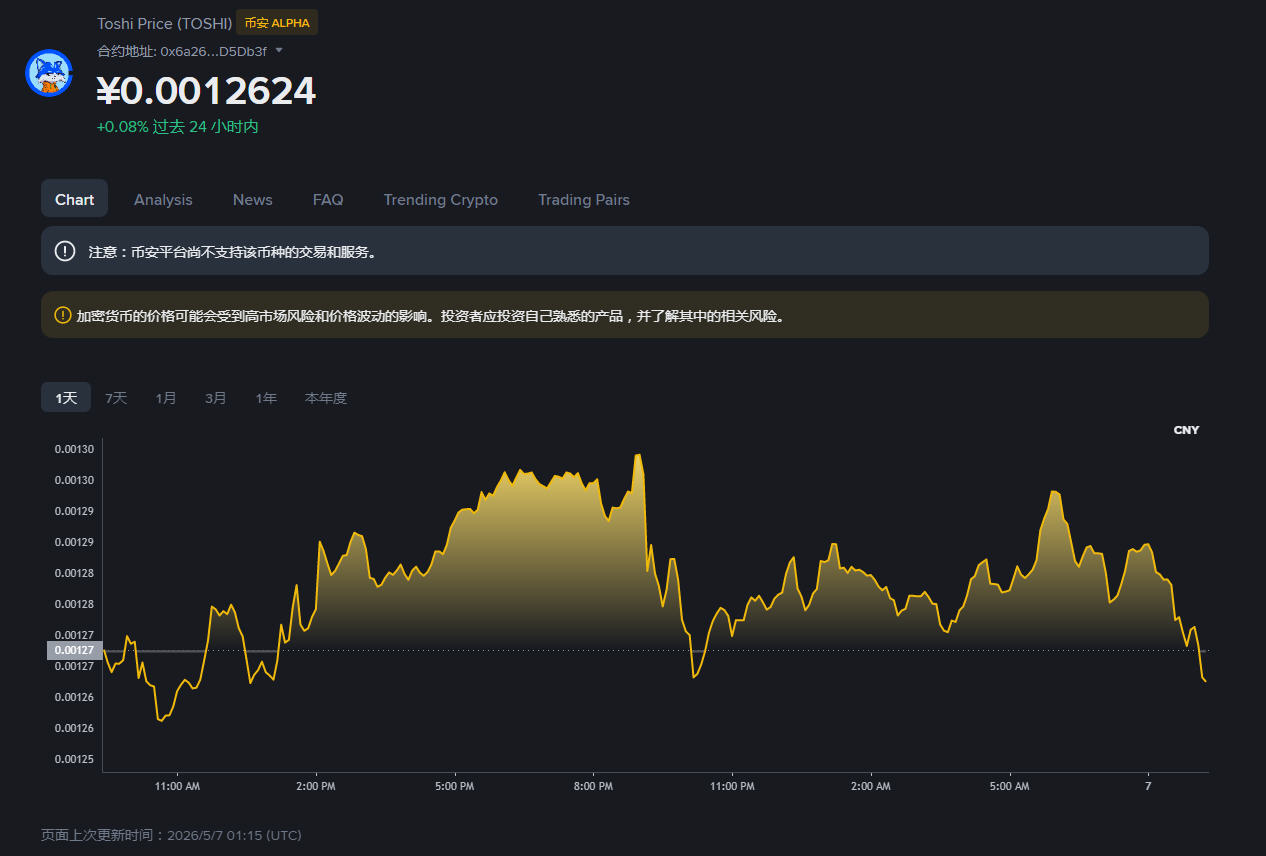The image size is (1266, 856).
Task: Click the crypto risk warning message text
Action: [x=431, y=316]
